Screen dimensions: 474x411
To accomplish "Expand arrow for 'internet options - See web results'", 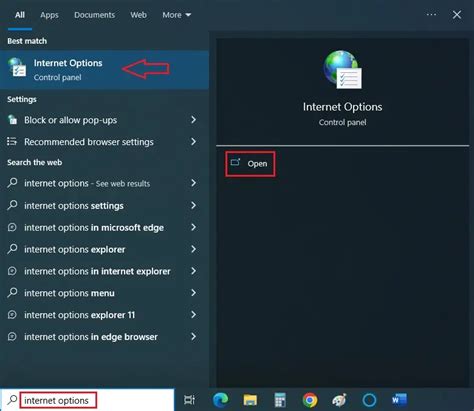I will click(x=193, y=183).
